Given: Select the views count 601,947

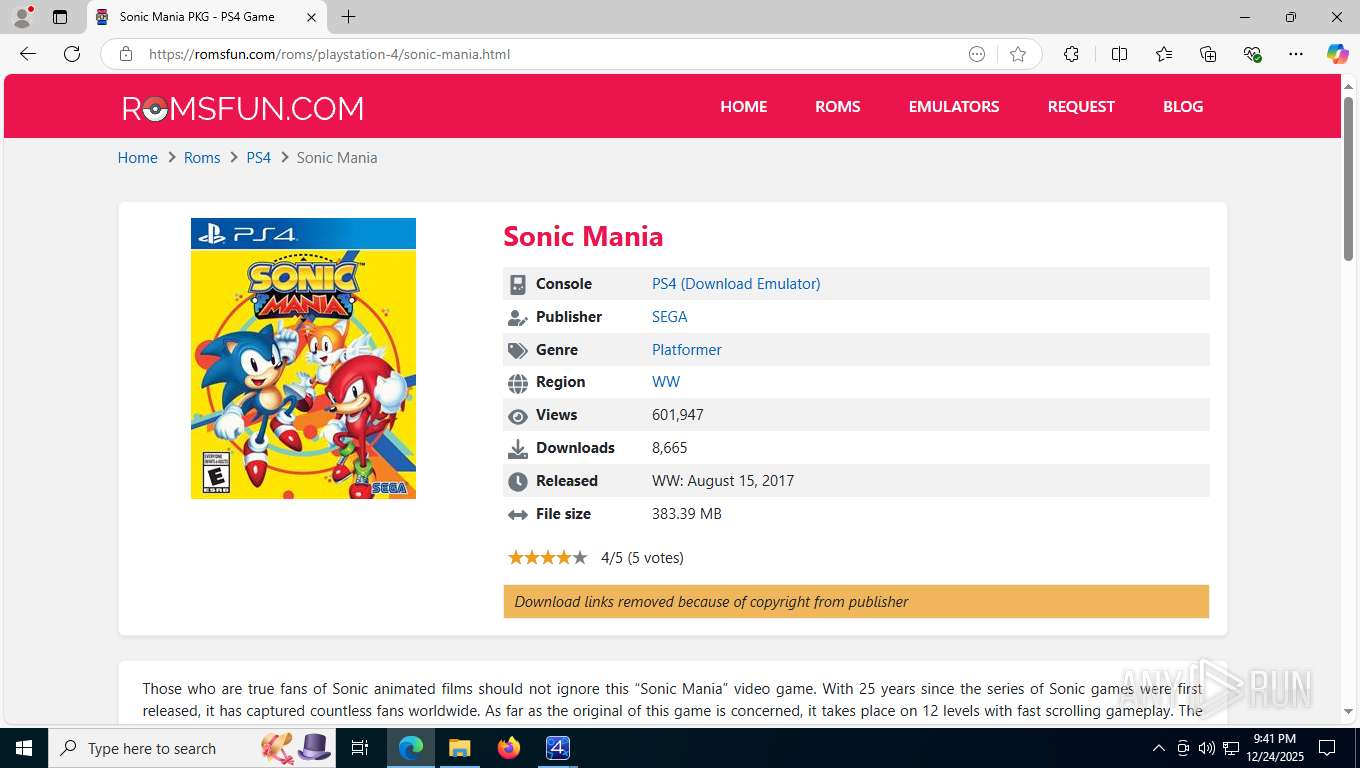Looking at the screenshot, I should [x=678, y=415].
